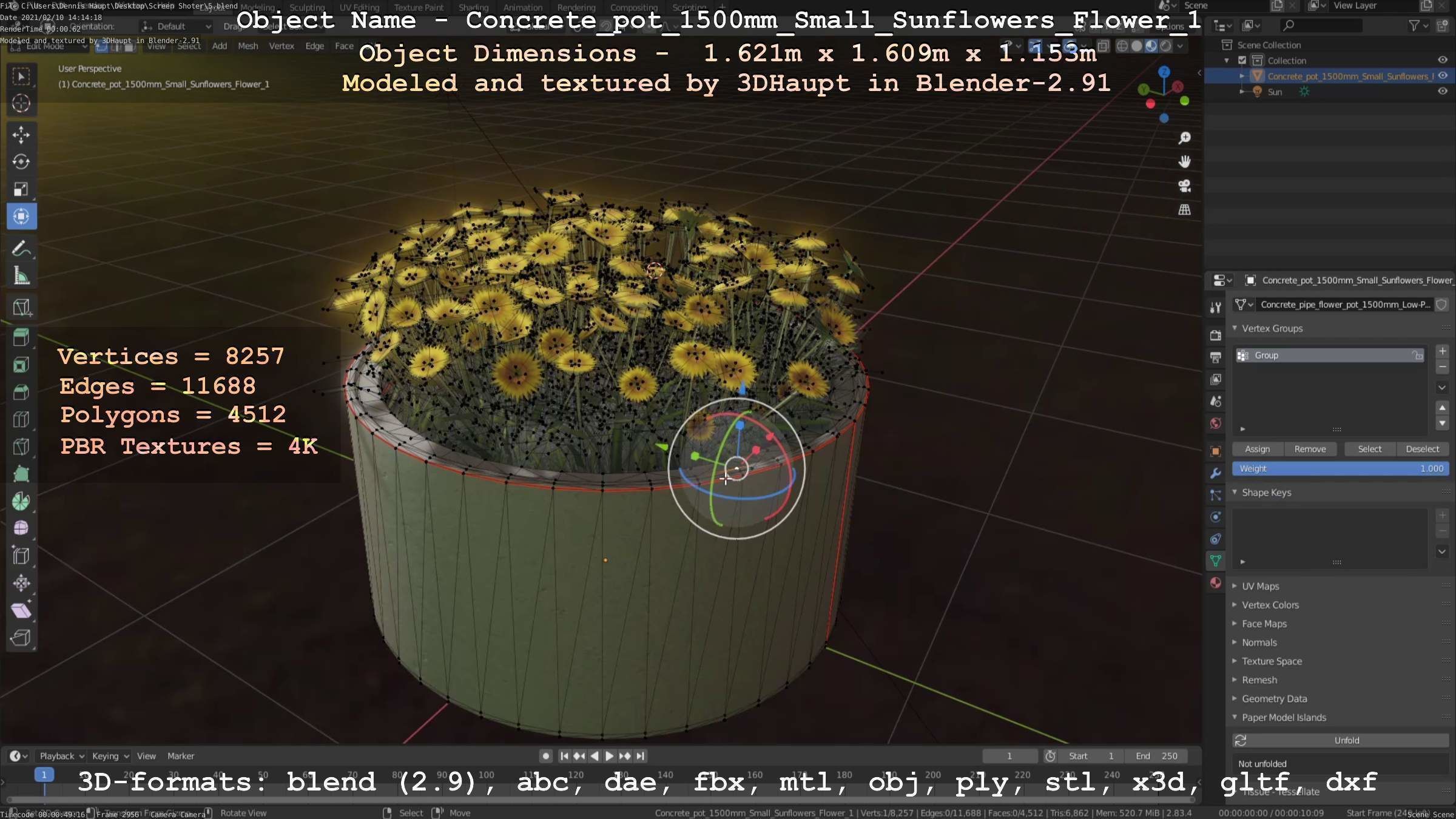
Task: Select the Rip Region tool
Action: 21,638
